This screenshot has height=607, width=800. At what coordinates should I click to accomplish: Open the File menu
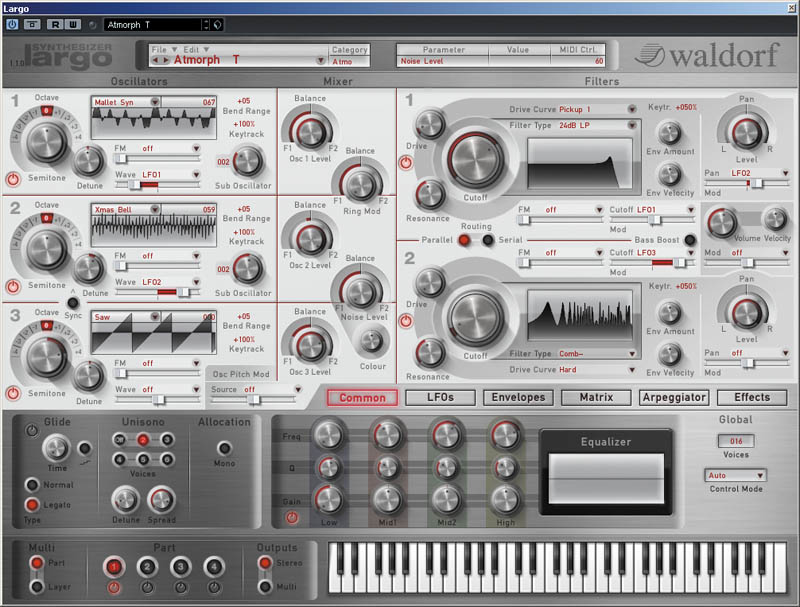point(160,48)
